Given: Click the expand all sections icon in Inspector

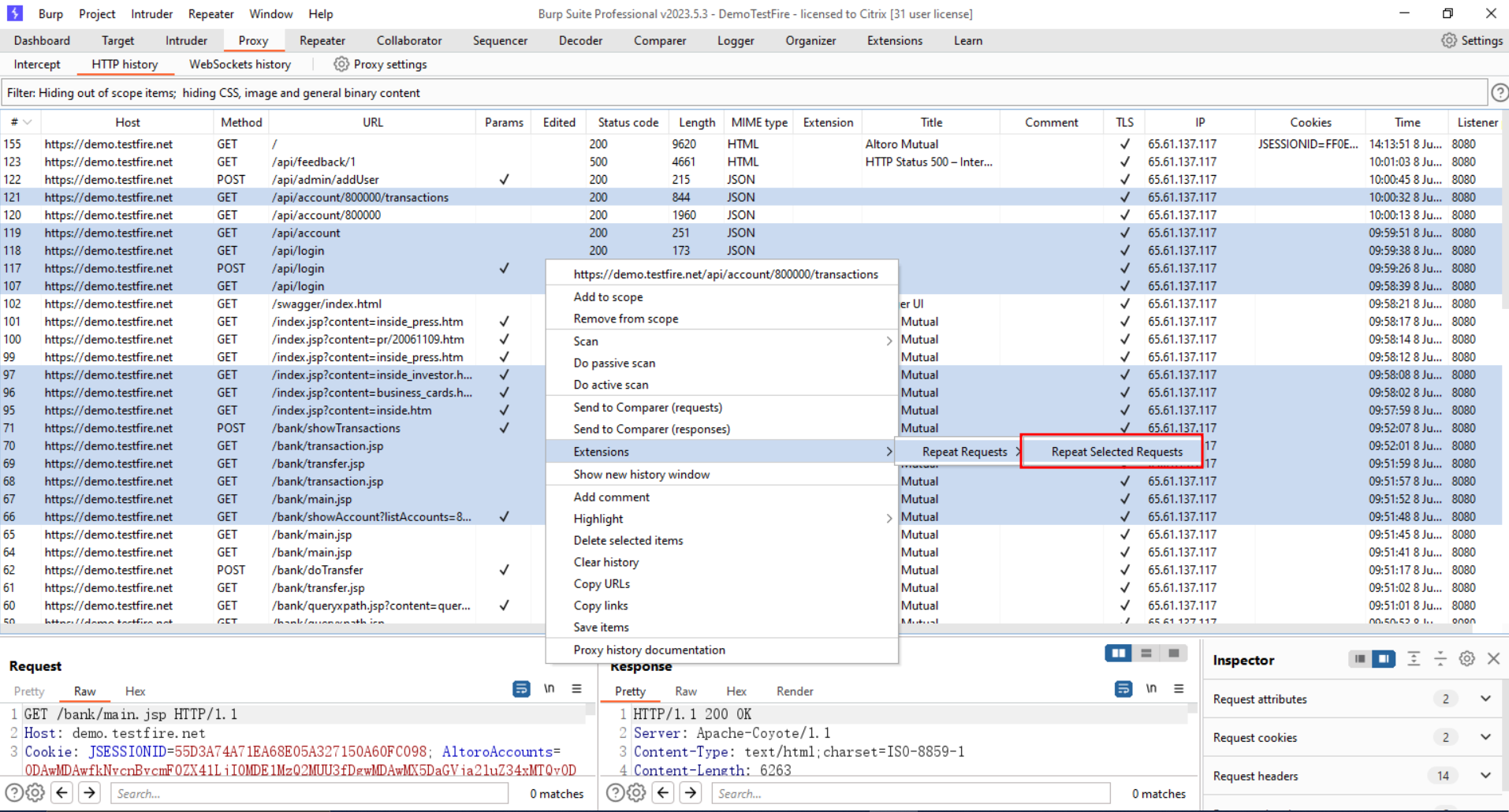Looking at the screenshot, I should [x=1414, y=659].
